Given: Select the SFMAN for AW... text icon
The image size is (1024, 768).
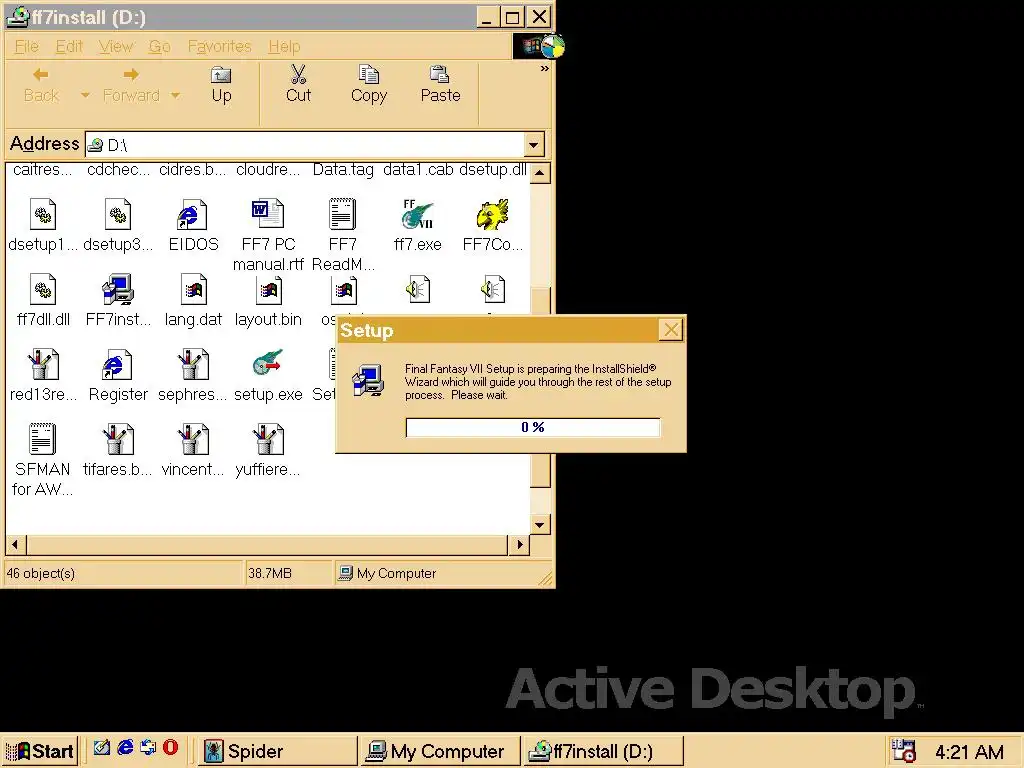Looking at the screenshot, I should coord(43,439).
